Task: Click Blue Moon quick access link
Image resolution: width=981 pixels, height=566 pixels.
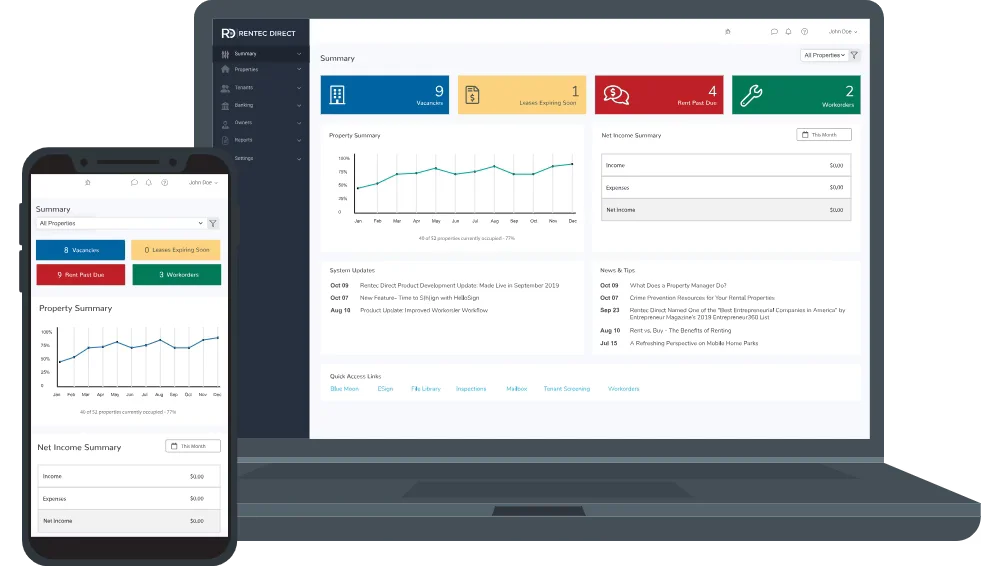Action: 344,389
